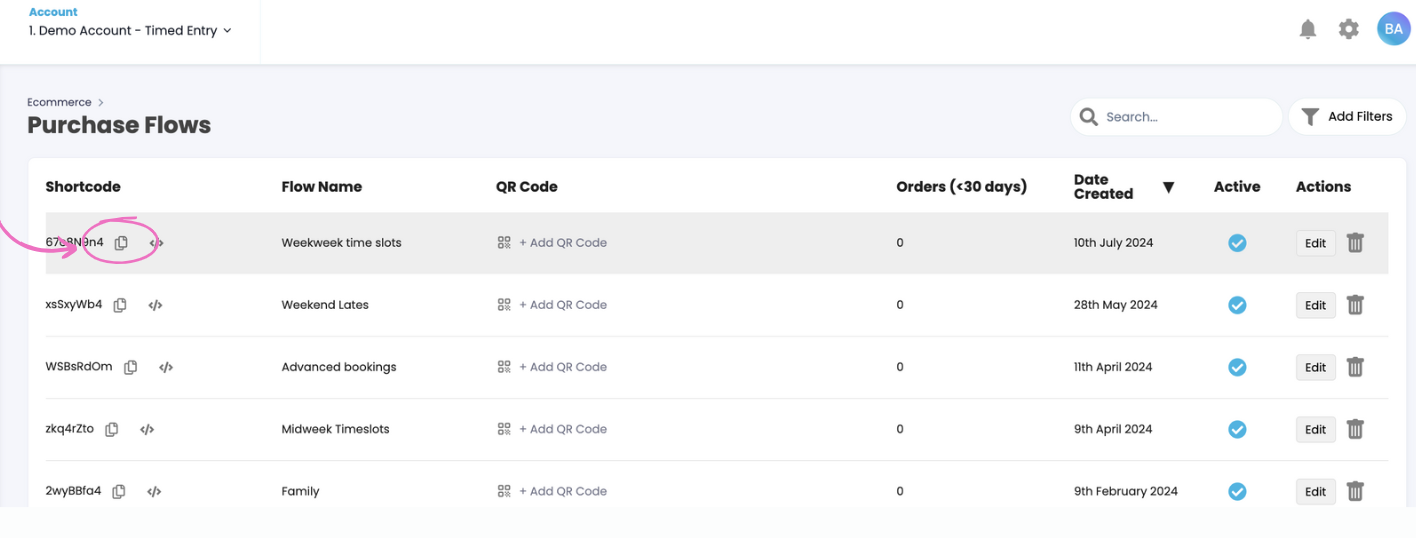Open the BA user avatar menu
Image resolution: width=1416 pixels, height=538 pixels.
coord(1393,30)
